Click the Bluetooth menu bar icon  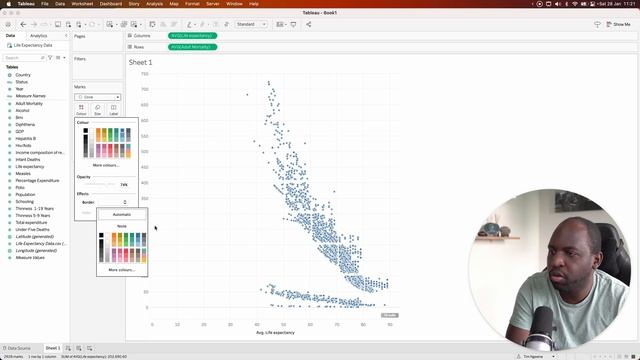pos(567,4)
